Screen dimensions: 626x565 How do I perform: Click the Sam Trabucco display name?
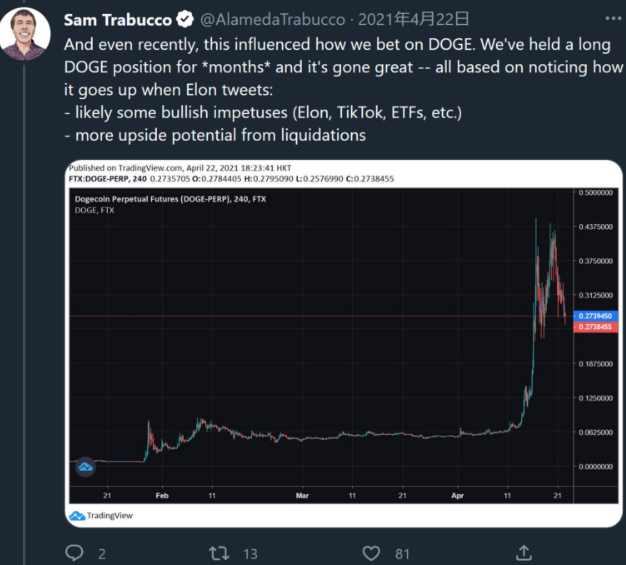click(x=117, y=20)
